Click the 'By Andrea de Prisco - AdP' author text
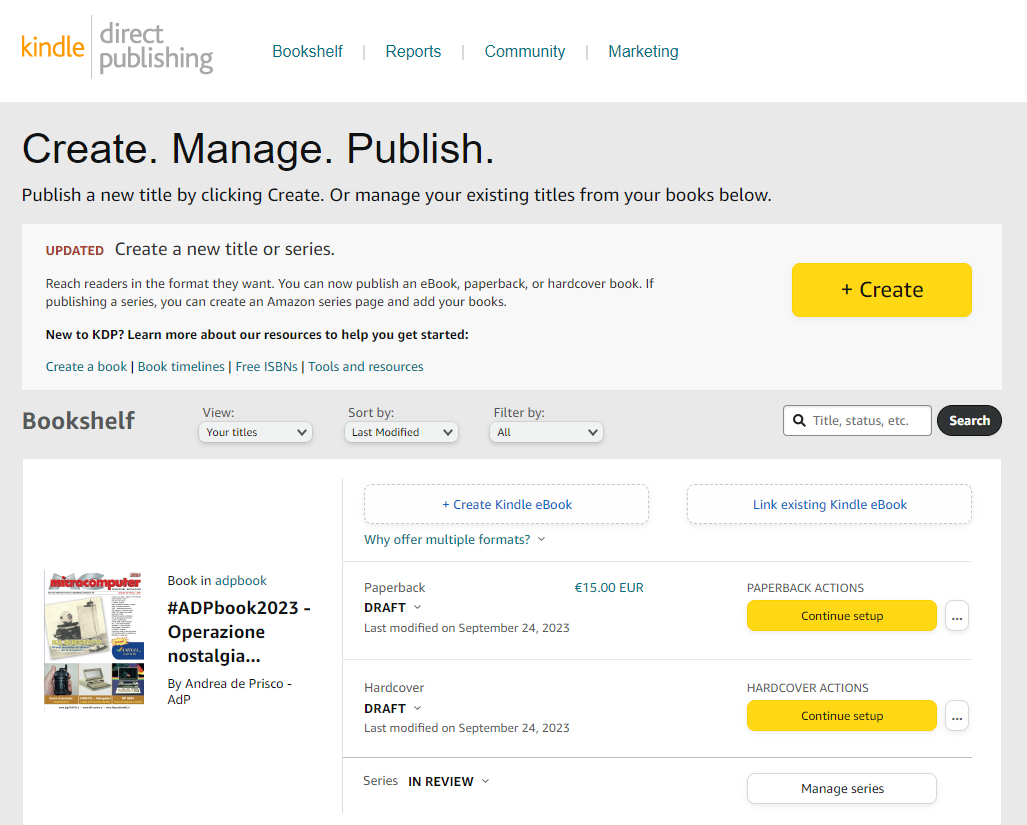The width and height of the screenshot is (1027, 825). click(x=230, y=691)
